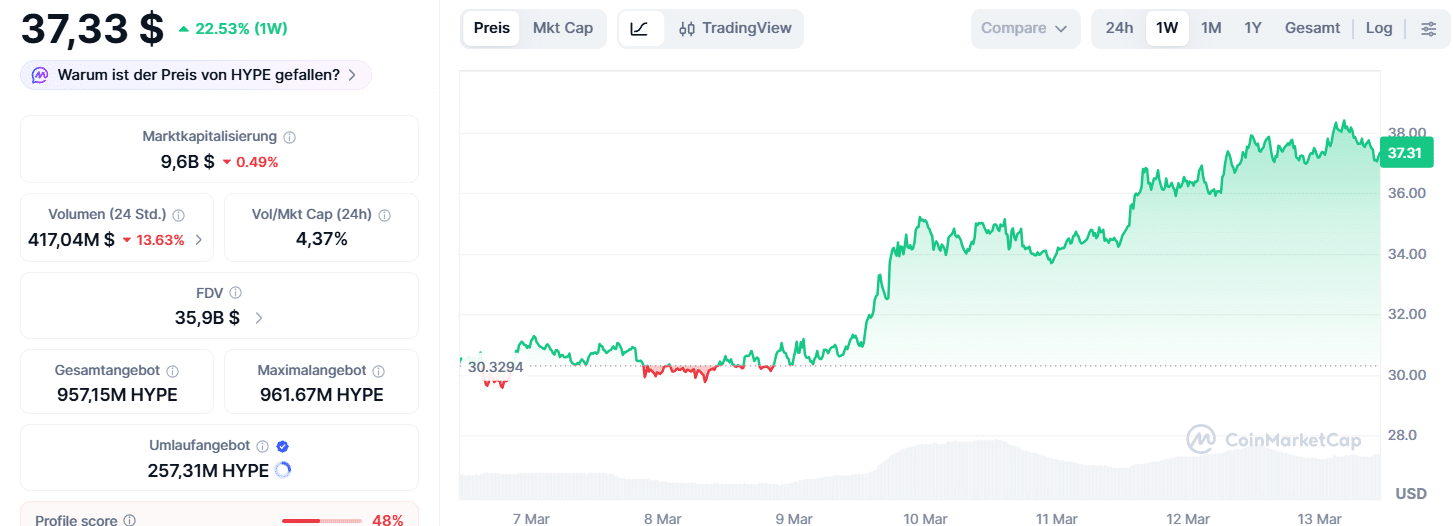This screenshot has height=526, width=1453.
Task: Click info icon beside Marktkapitalisierung
Action: (x=289, y=137)
